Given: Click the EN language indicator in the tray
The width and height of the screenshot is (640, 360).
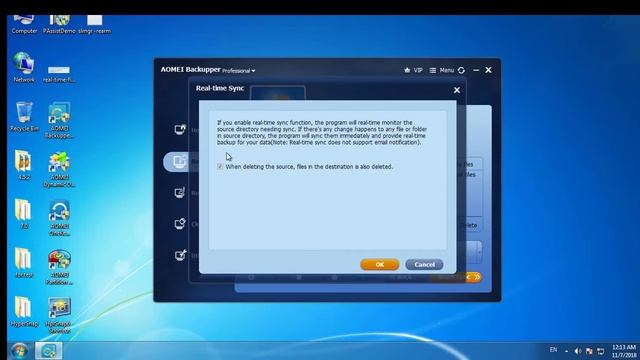Looking at the screenshot, I should pos(553,350).
